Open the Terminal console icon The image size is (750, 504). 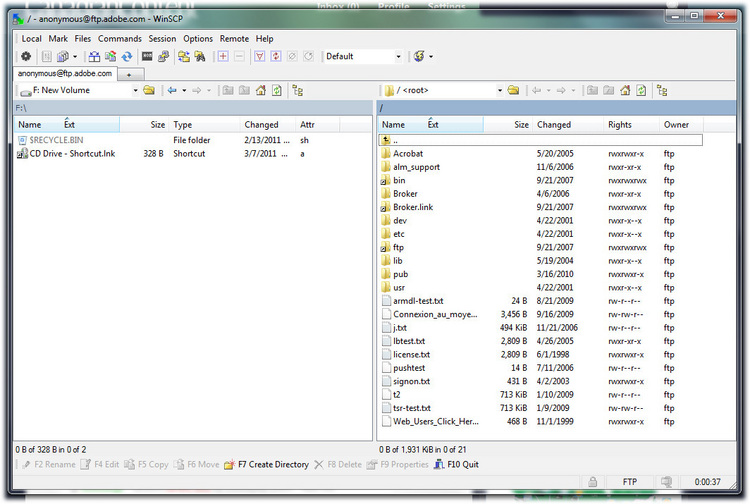(x=147, y=56)
